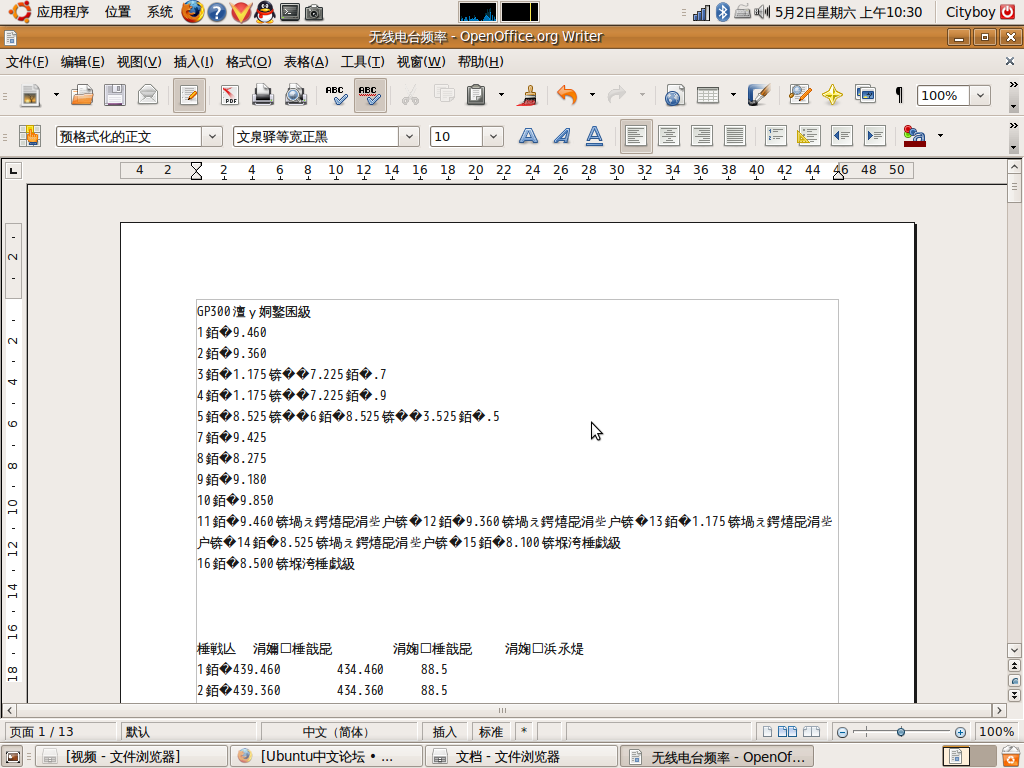The image size is (1024, 768).
Task: Justify the paragraph text
Action: pyautogui.click(x=735, y=136)
